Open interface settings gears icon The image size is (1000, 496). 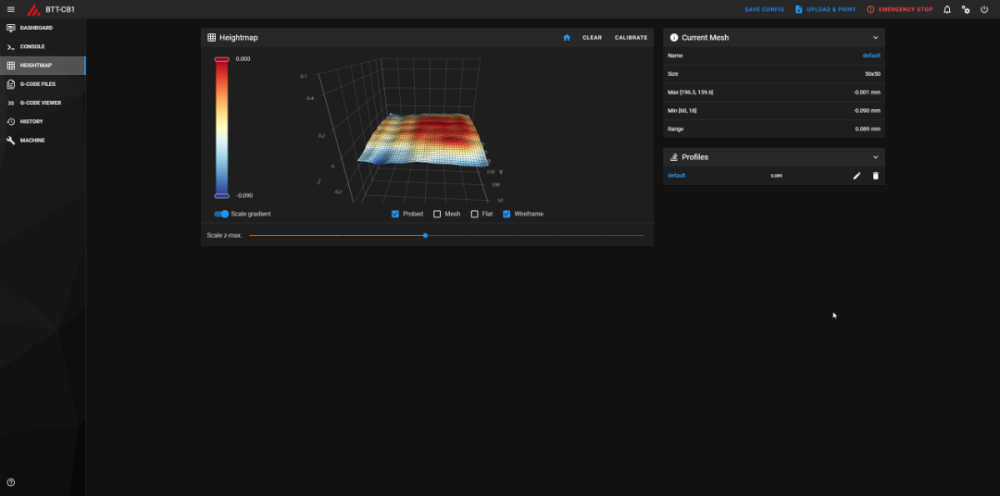point(966,10)
